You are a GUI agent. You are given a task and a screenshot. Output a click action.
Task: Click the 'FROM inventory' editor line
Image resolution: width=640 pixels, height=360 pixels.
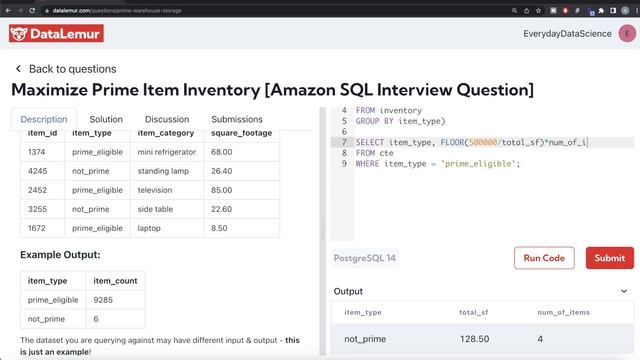[x=389, y=111]
